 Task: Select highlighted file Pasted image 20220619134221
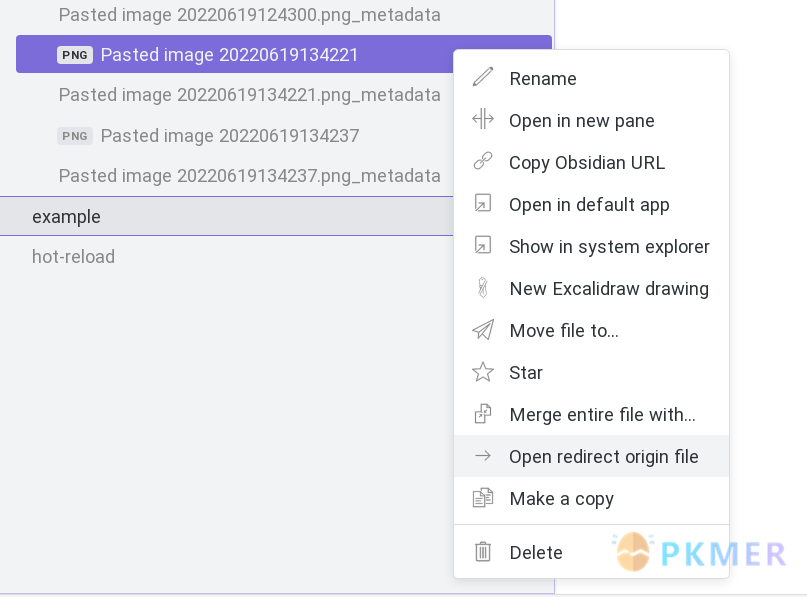pyautogui.click(x=234, y=54)
